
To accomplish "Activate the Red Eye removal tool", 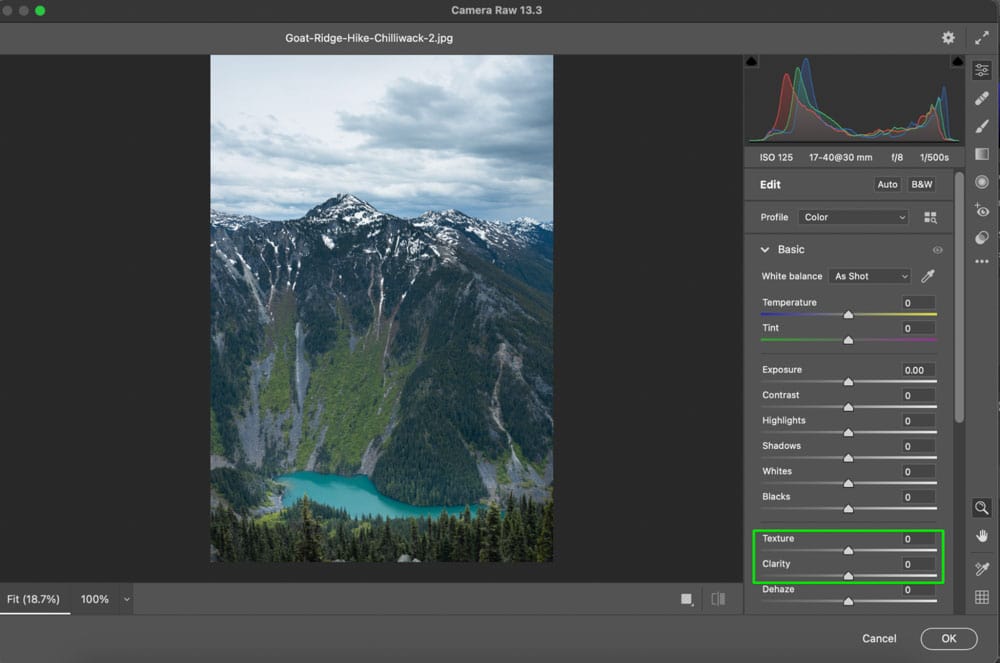I will 982,210.
